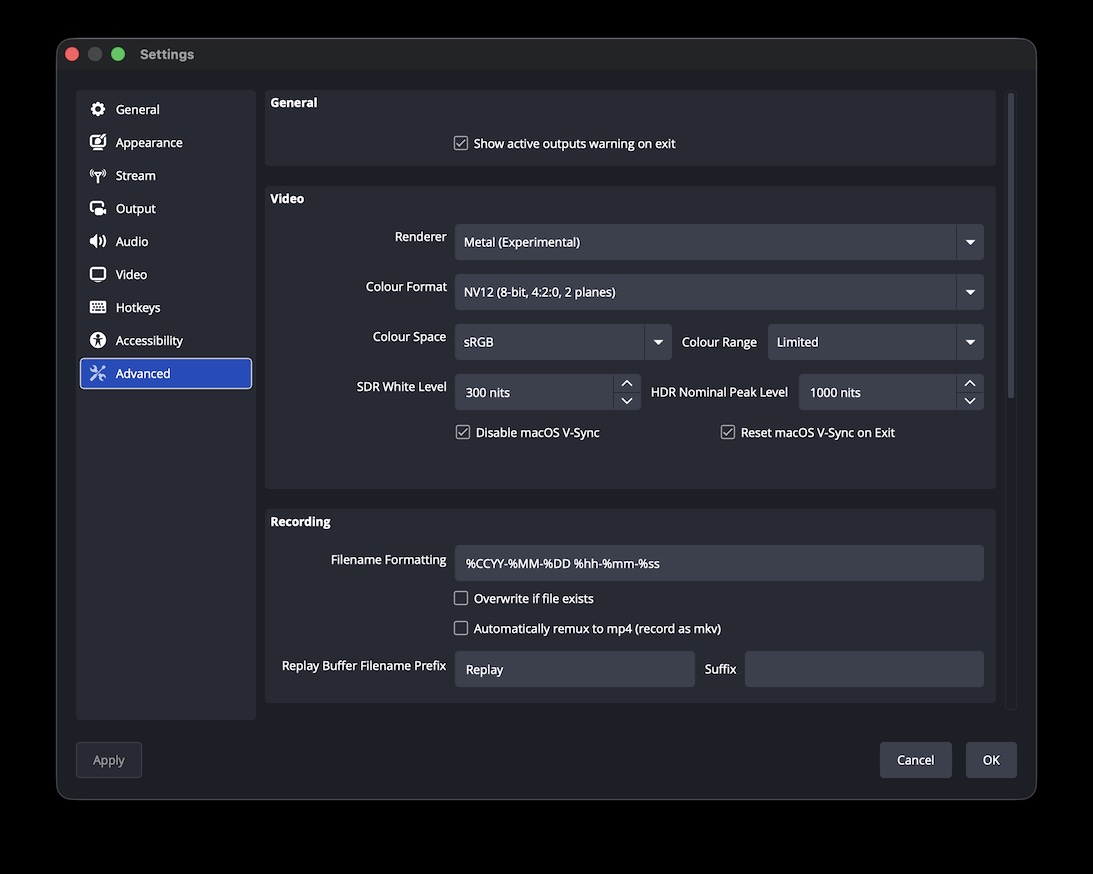Disable the Disable macOS V-Sync option

pos(463,432)
